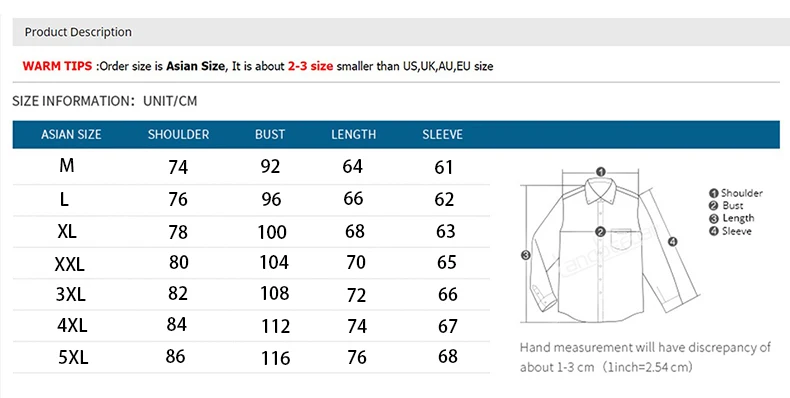Click the BUST column header

270,135
